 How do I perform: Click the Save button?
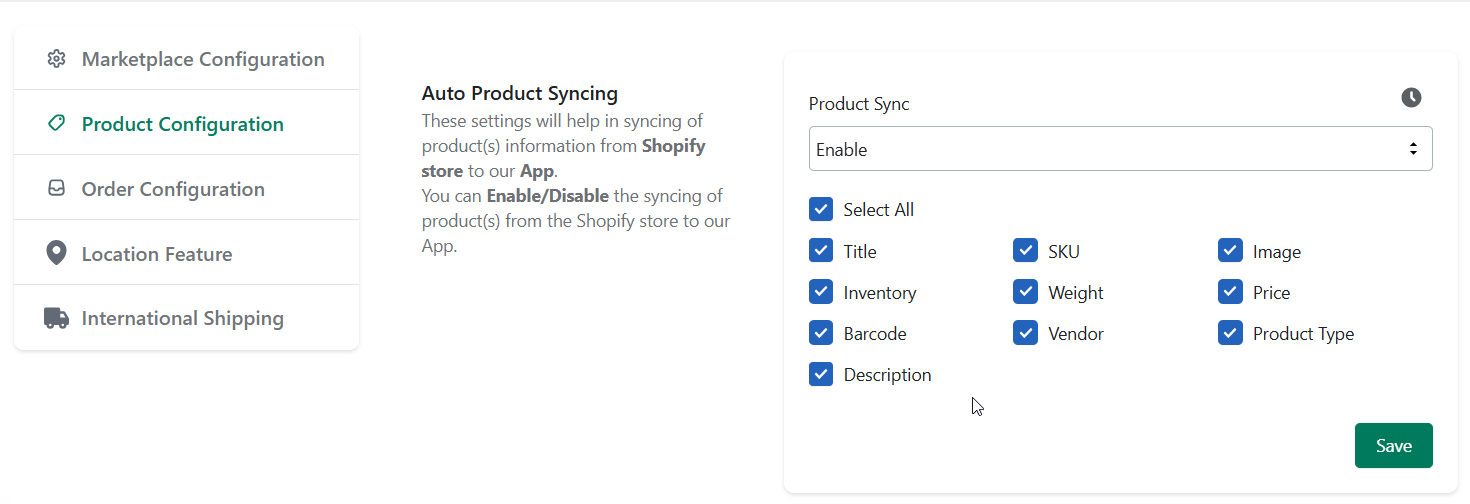tap(1393, 446)
